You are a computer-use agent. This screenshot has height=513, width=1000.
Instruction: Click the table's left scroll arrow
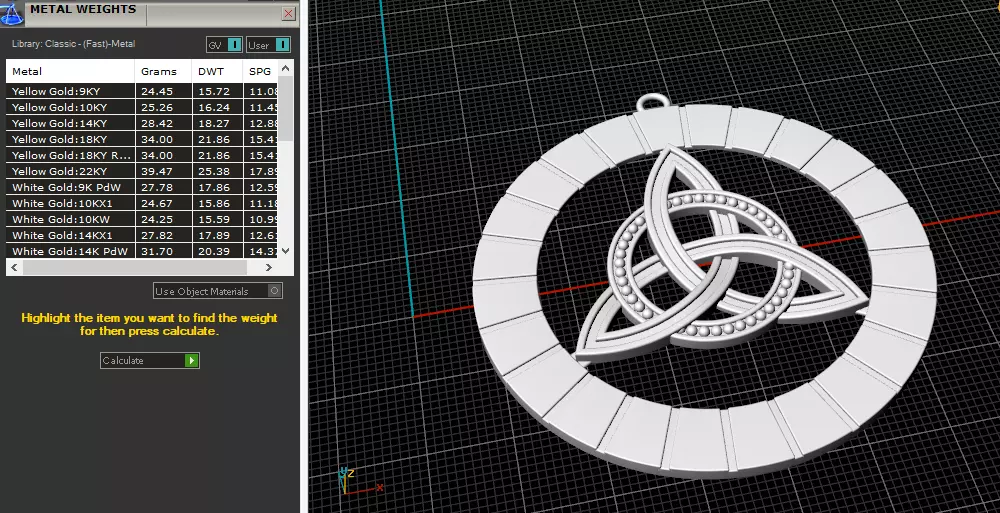pyautogui.click(x=15, y=267)
